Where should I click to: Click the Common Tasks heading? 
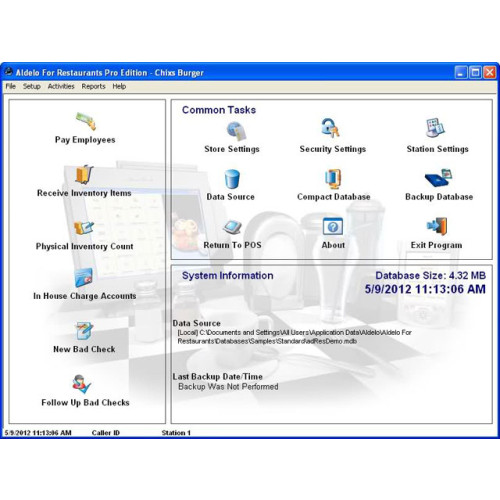click(219, 110)
